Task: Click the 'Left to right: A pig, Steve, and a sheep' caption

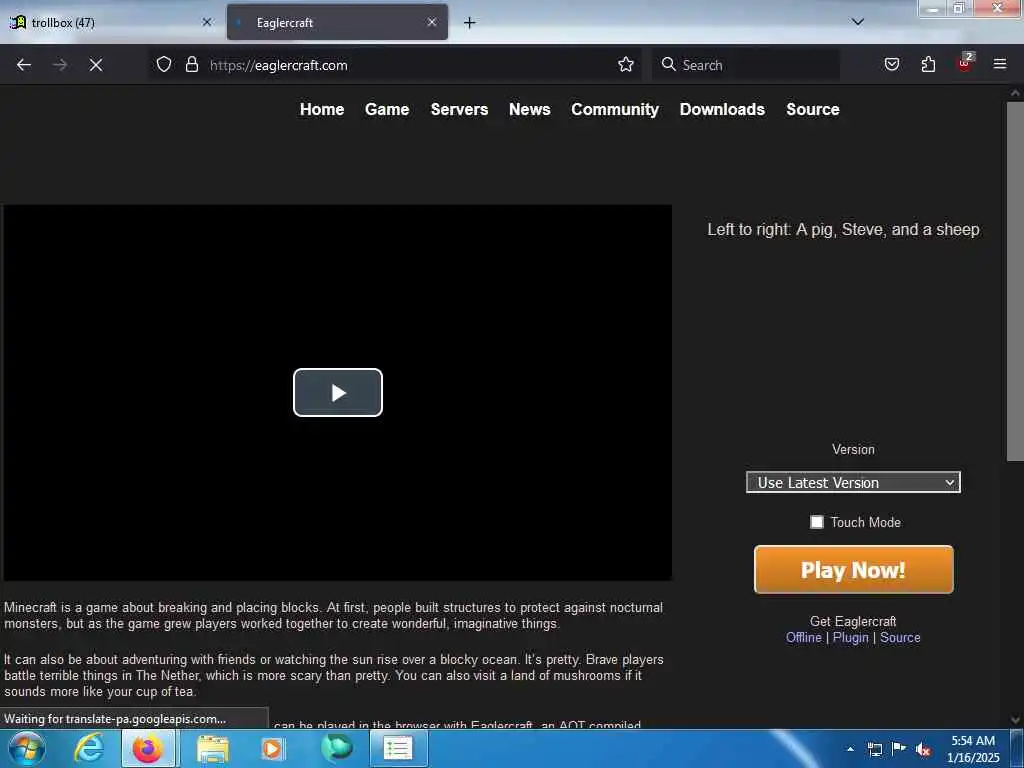Action: tap(843, 229)
